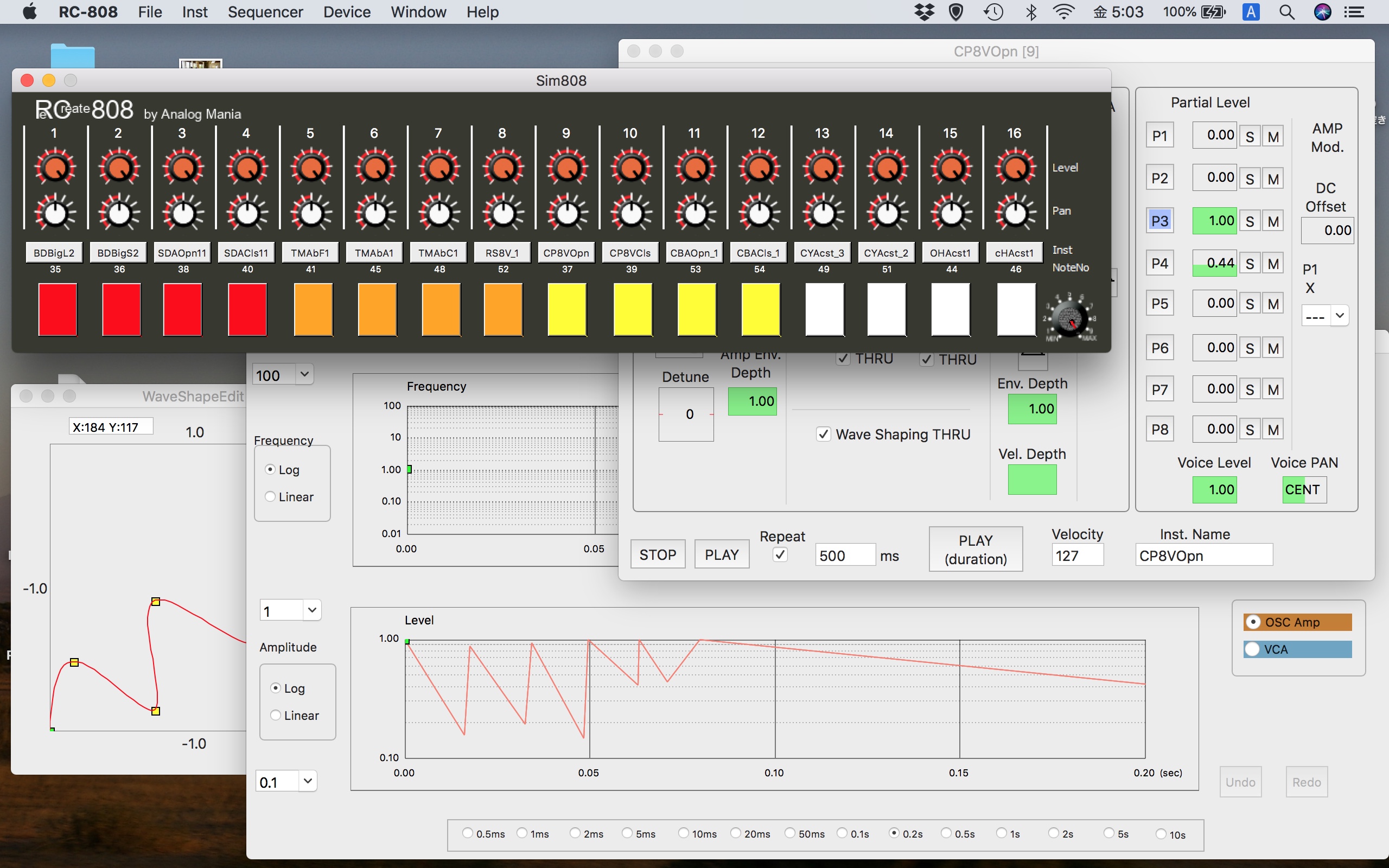
Task: Click the Level knob on channel 5
Action: click(x=310, y=167)
